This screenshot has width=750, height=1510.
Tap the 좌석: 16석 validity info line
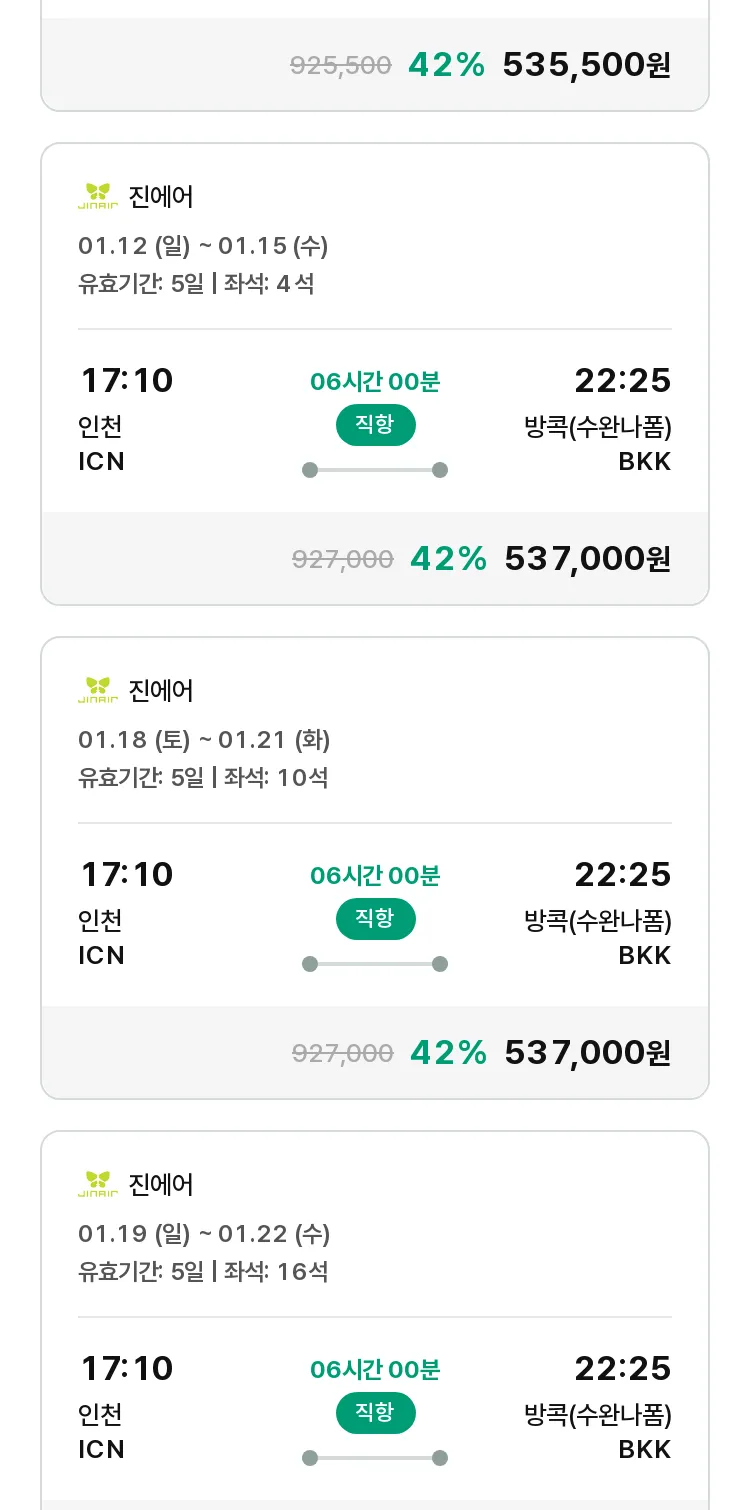pos(203,1272)
